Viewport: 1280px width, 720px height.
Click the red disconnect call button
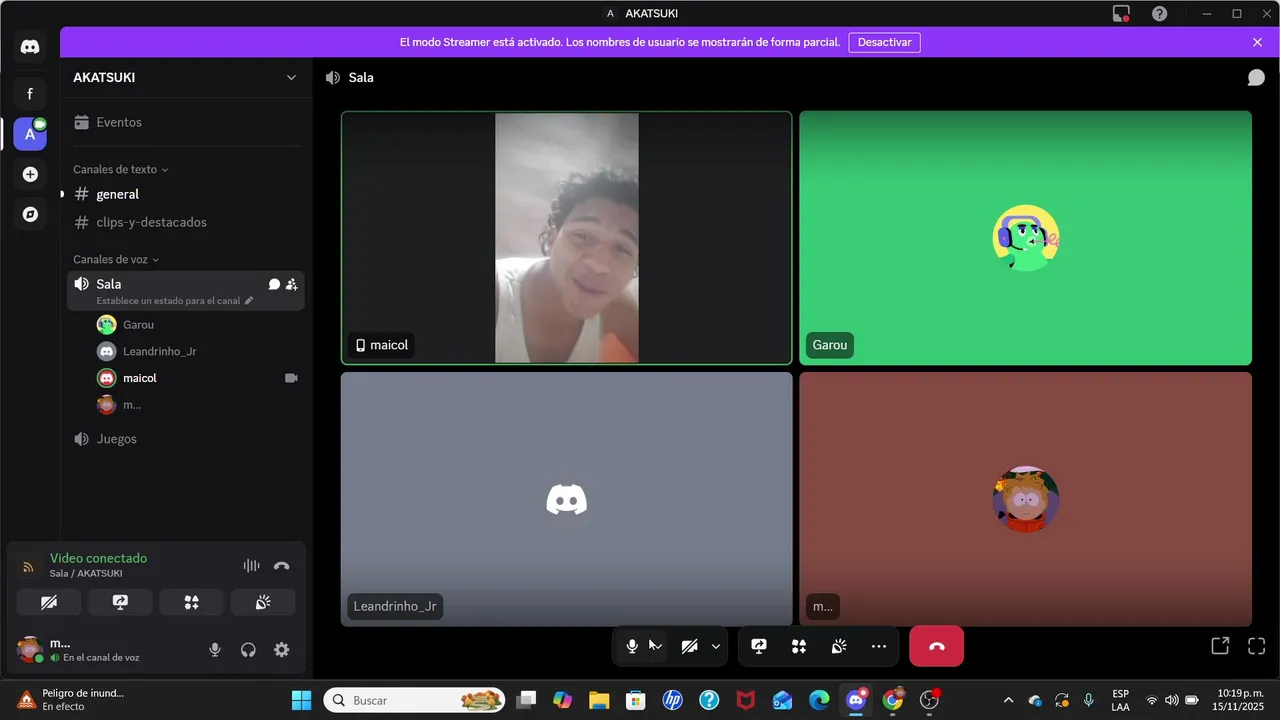pos(937,646)
